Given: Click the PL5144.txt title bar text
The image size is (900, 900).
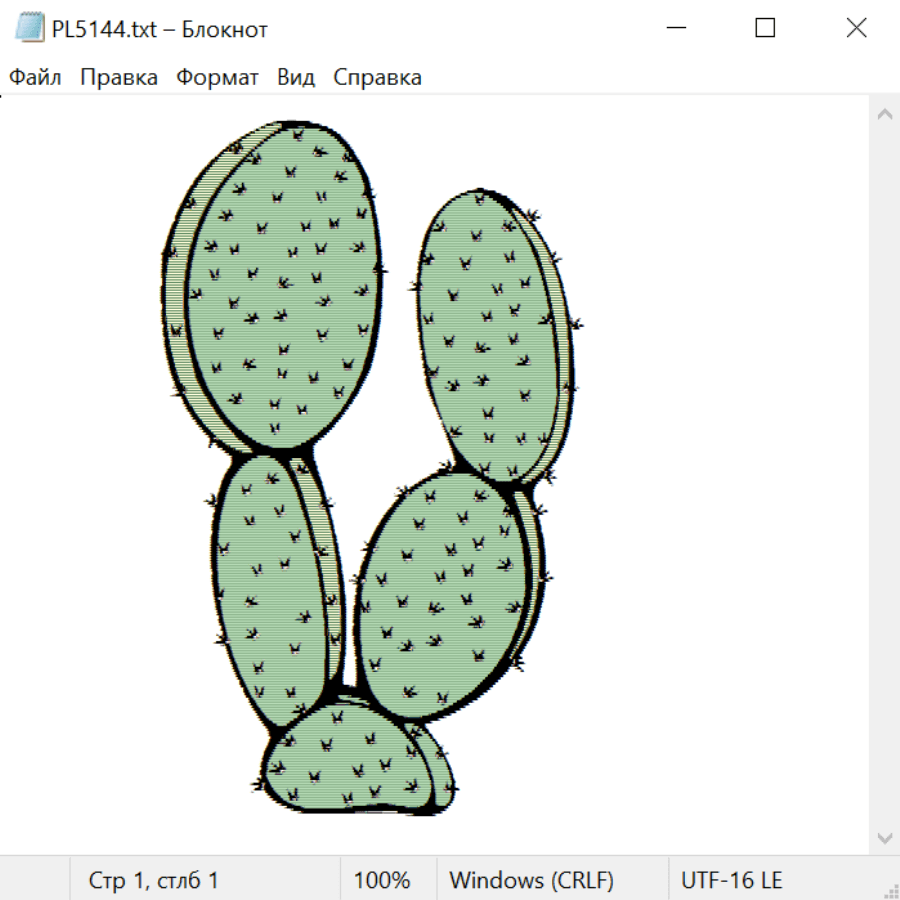Looking at the screenshot, I should (x=160, y=29).
